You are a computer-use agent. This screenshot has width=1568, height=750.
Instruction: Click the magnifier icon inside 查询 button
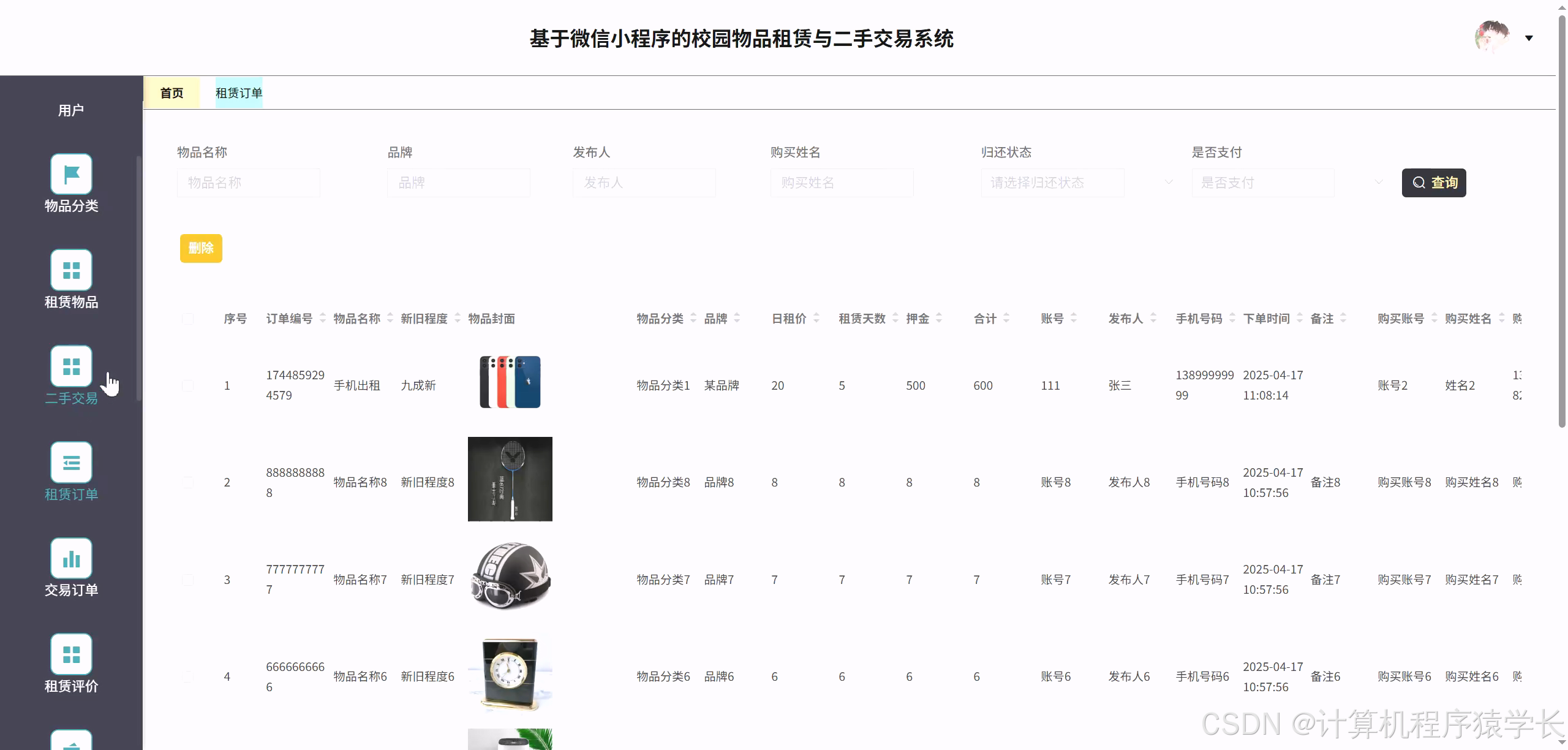pos(1420,182)
